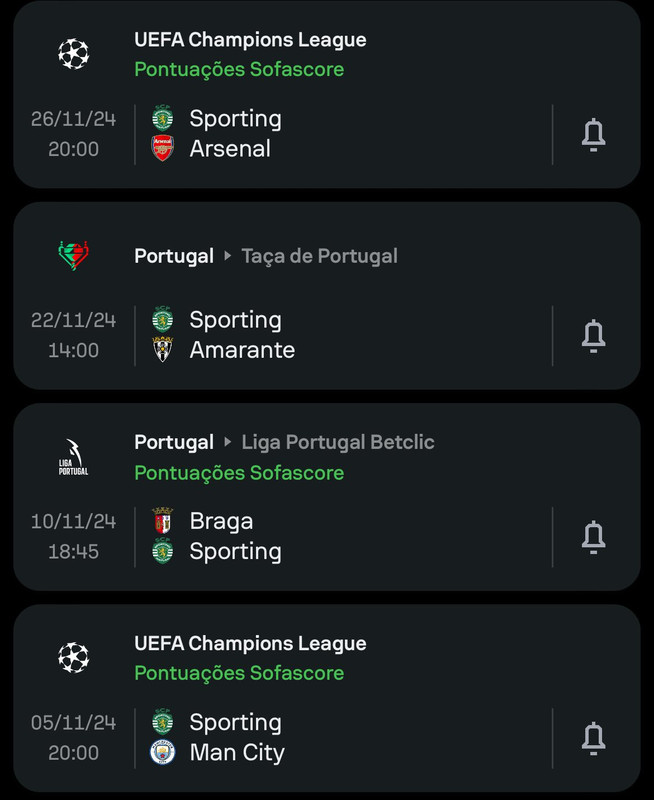Open the Liga Portugal Betclic competition link
Viewport: 654px width, 800px height.
click(338, 442)
